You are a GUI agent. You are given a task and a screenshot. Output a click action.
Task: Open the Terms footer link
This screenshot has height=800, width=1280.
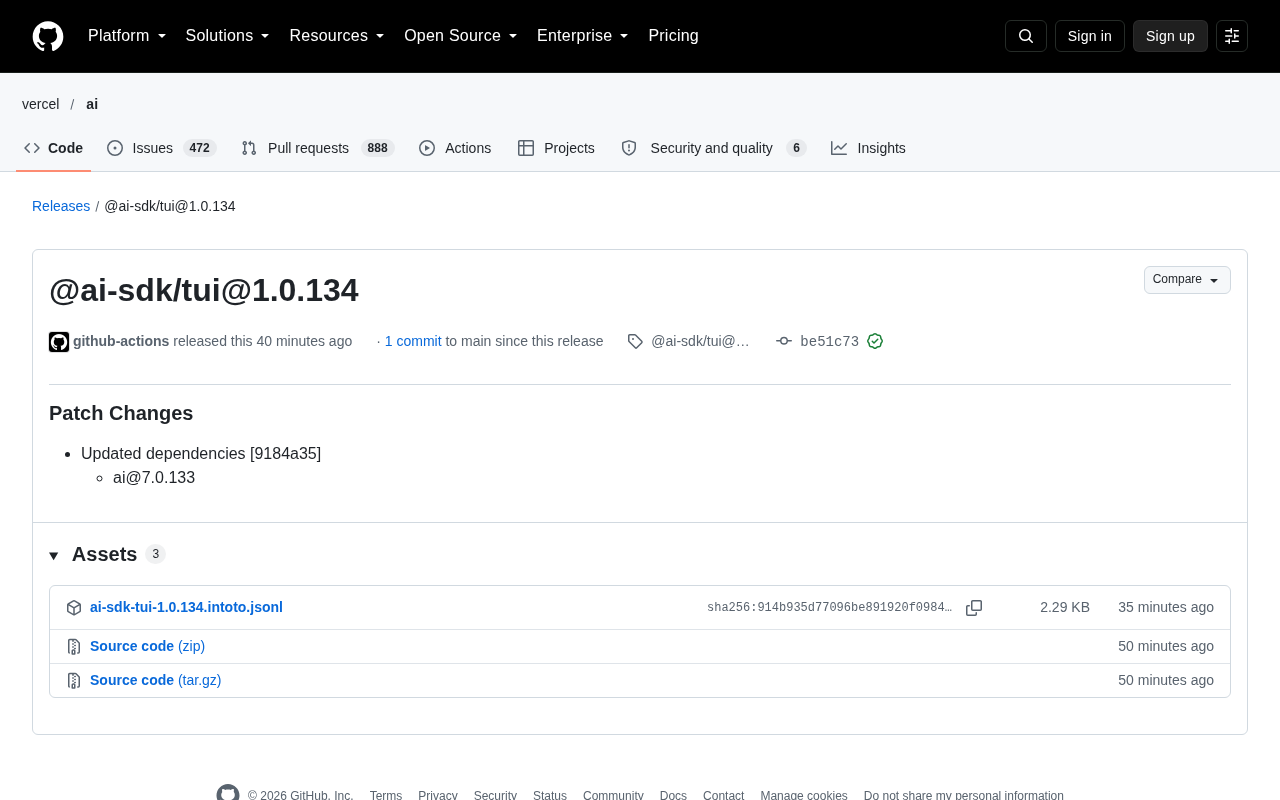pos(386,795)
